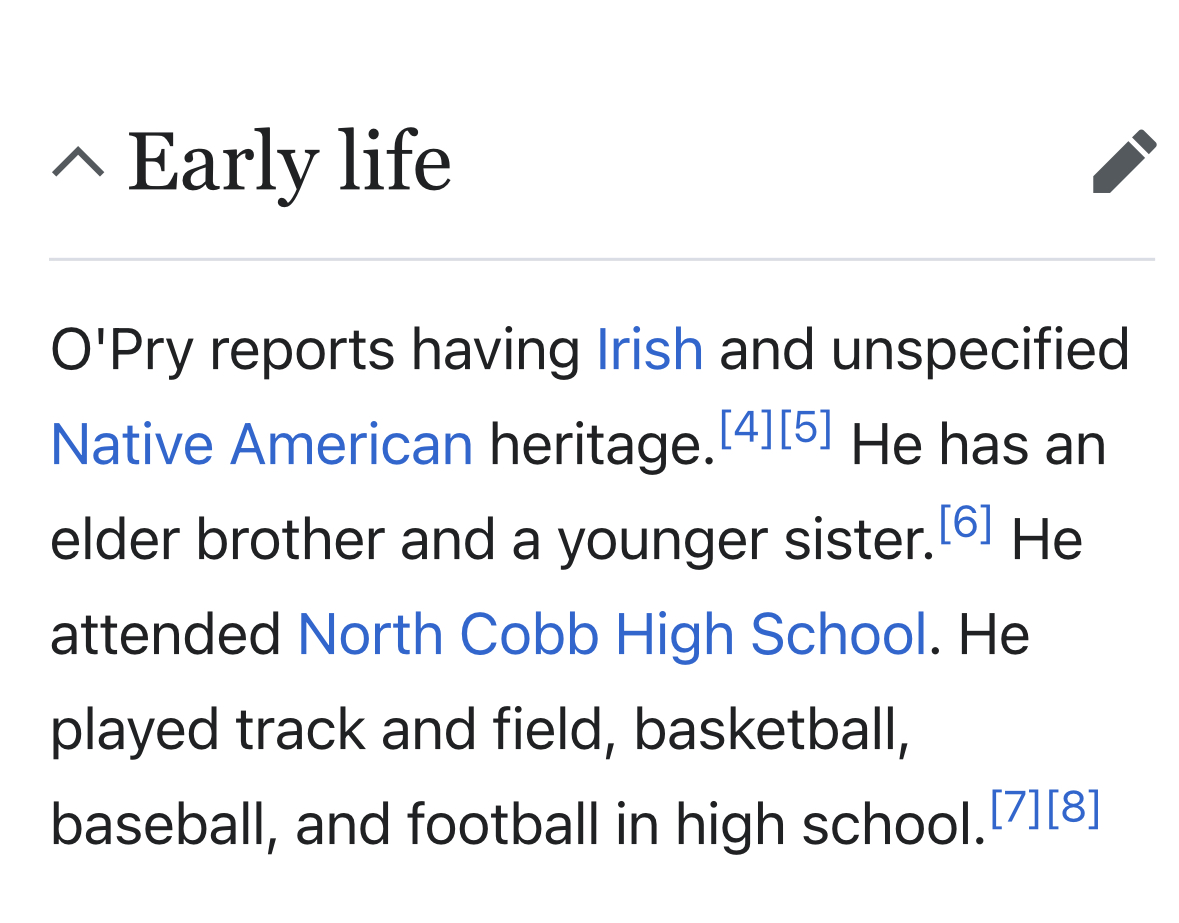Click the word attended in the paragraph
The width and height of the screenshot is (1179, 923).
coord(166,634)
